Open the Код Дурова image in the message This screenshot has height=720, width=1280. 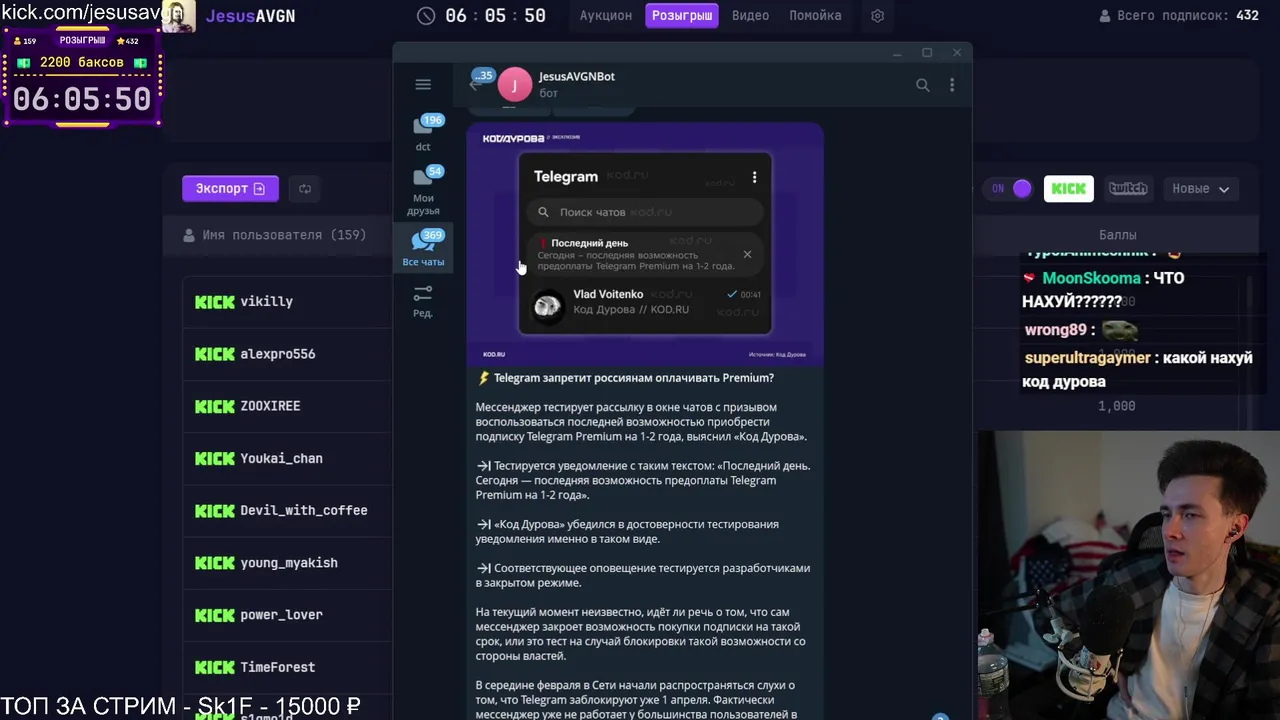coord(645,244)
